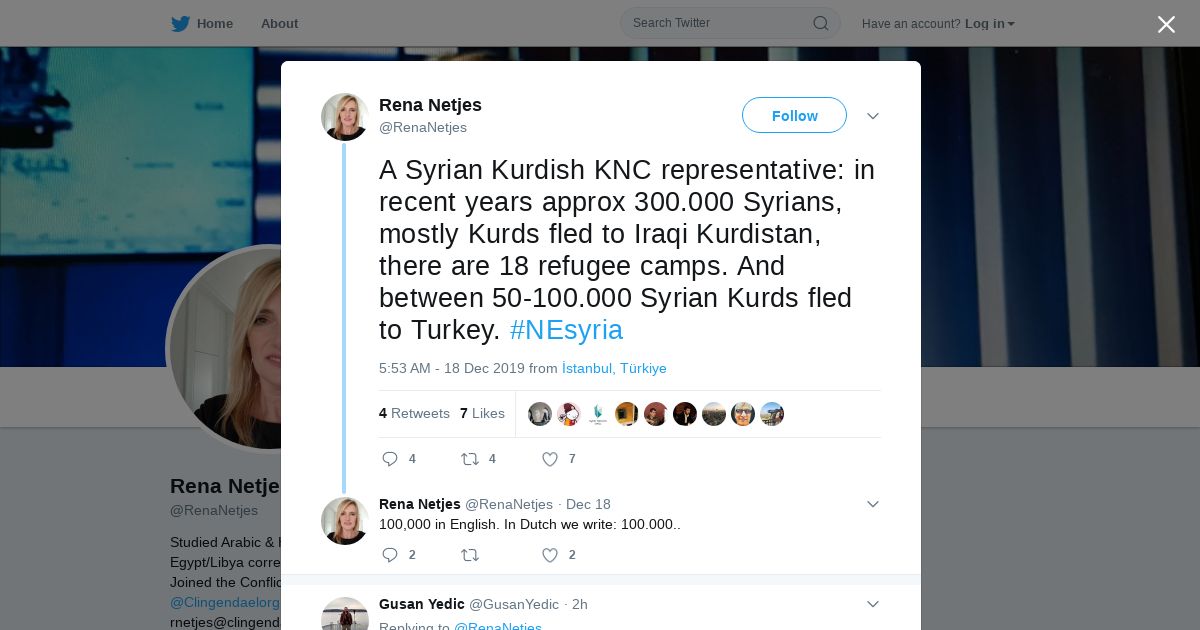Retweet the main KNC tweet
This screenshot has height=630, width=1200.
coord(469,459)
